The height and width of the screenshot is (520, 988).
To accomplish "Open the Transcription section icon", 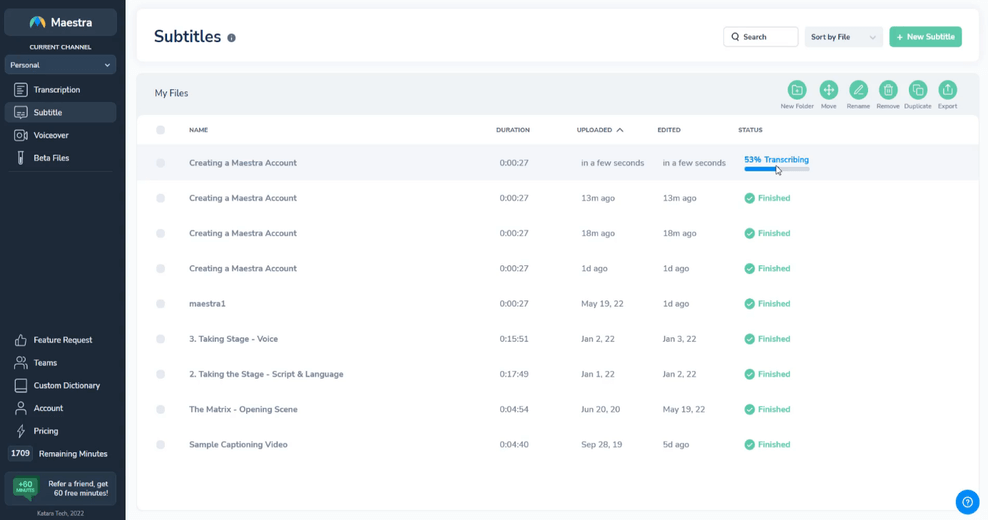I will pos(21,90).
